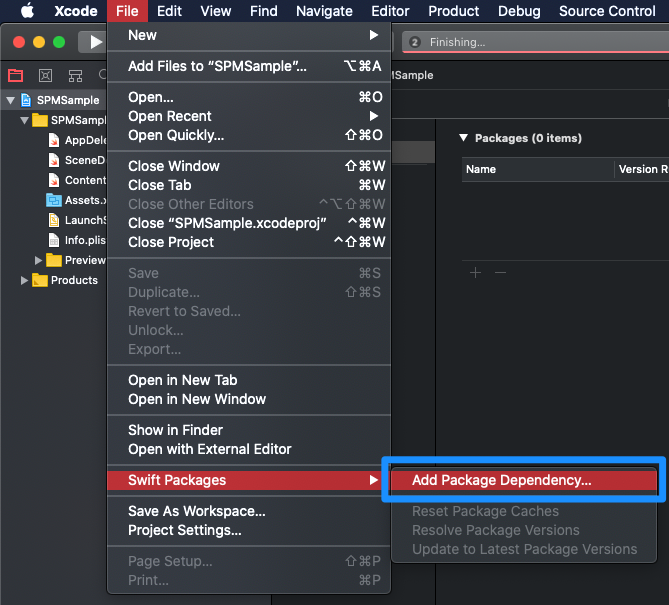Open the New submenu

click(x=249, y=35)
